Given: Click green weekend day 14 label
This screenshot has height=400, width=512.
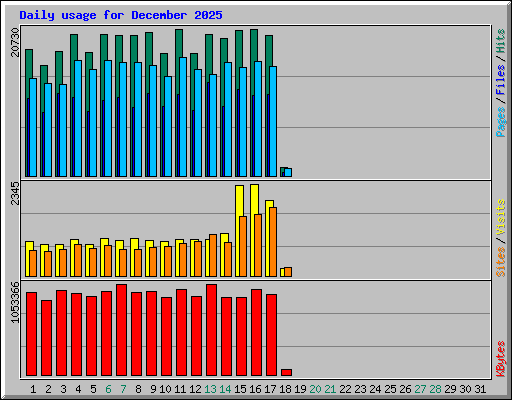Looking at the screenshot, I should [x=225, y=389].
